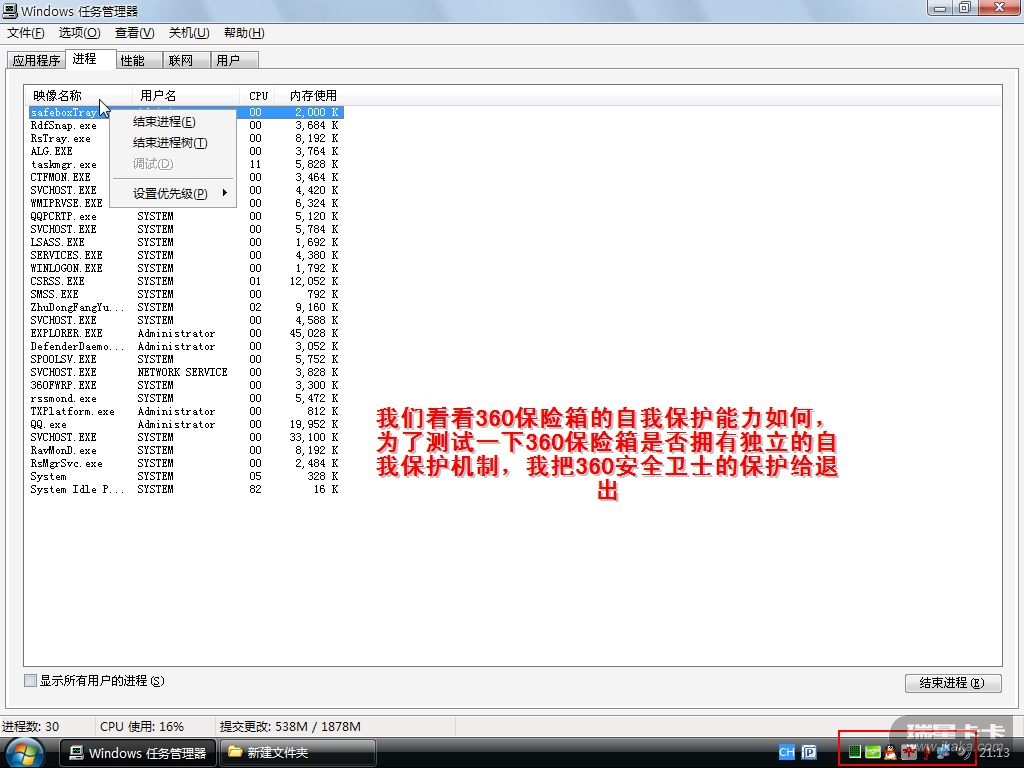Open the 帮助(H) menu
This screenshot has width=1024, height=768.
pyautogui.click(x=244, y=33)
